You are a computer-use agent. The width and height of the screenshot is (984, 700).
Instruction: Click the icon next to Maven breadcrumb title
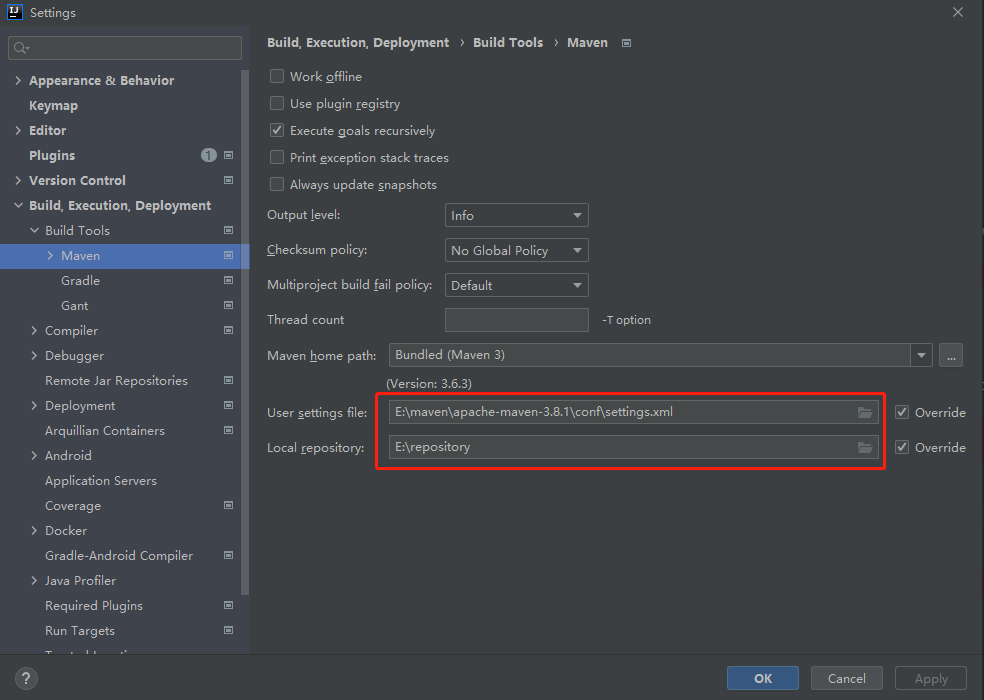coord(626,43)
